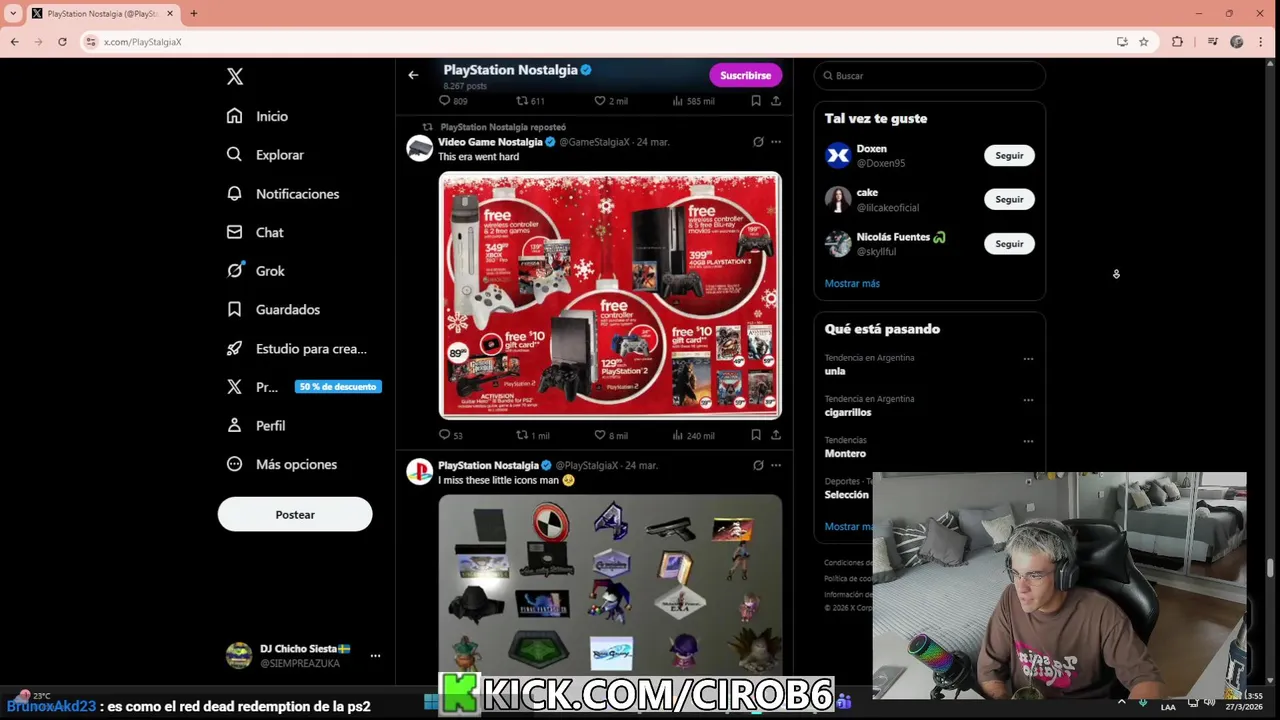Viewport: 1280px width, 720px height.
Task: Click Grok icon on Video Game Nostalgia post
Action: tap(758, 142)
